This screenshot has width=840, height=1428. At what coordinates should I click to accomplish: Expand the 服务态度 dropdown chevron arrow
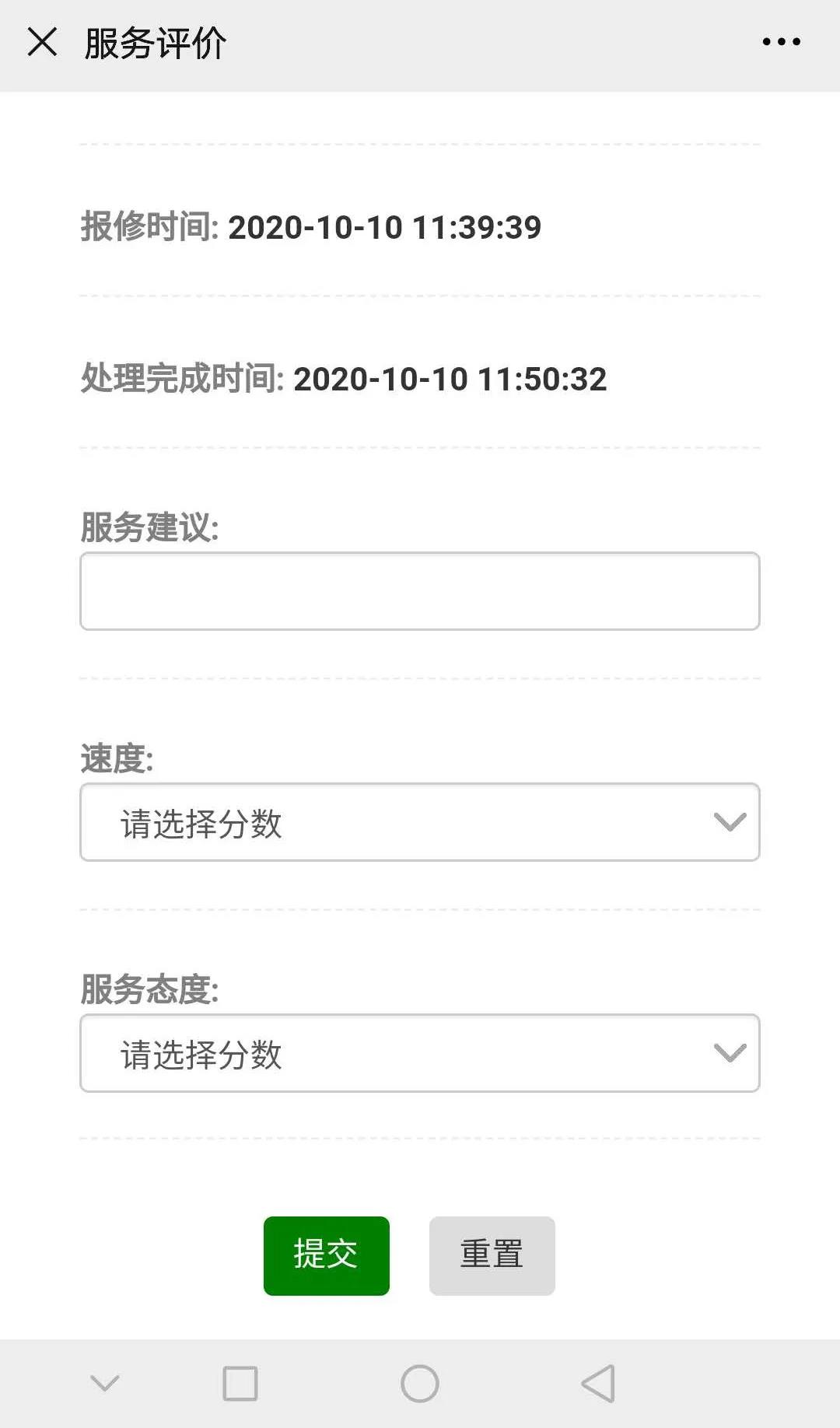[x=730, y=1053]
